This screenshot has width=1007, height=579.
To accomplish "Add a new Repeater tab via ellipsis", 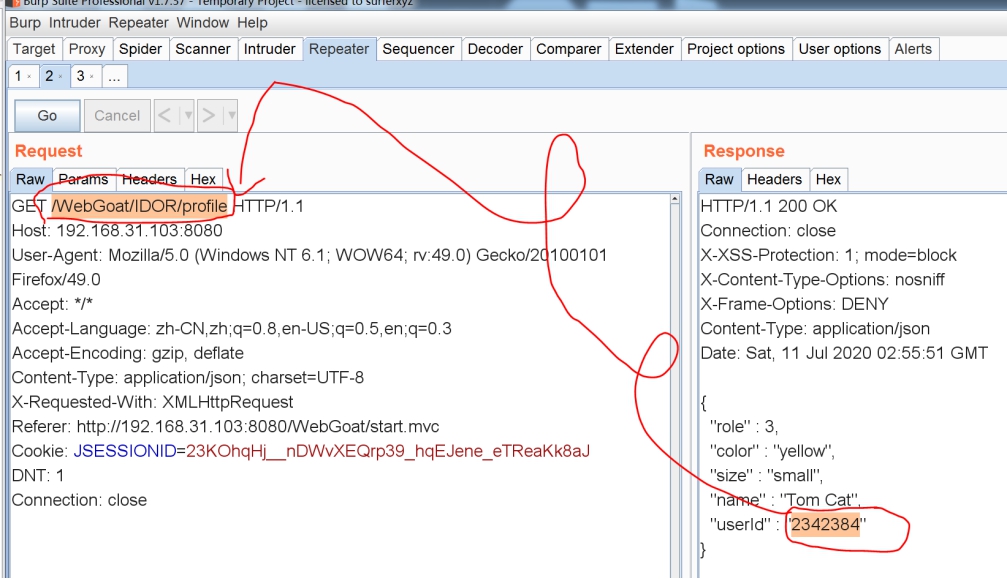I will pyautogui.click(x=114, y=76).
